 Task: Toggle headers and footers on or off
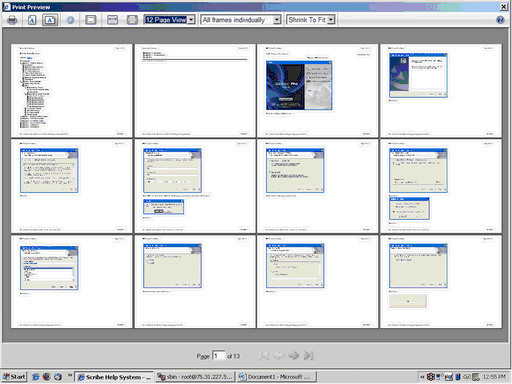tap(91, 20)
